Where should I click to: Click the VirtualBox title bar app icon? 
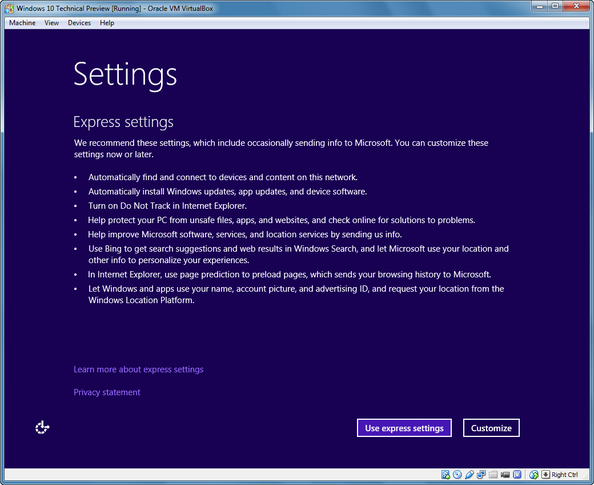point(9,8)
